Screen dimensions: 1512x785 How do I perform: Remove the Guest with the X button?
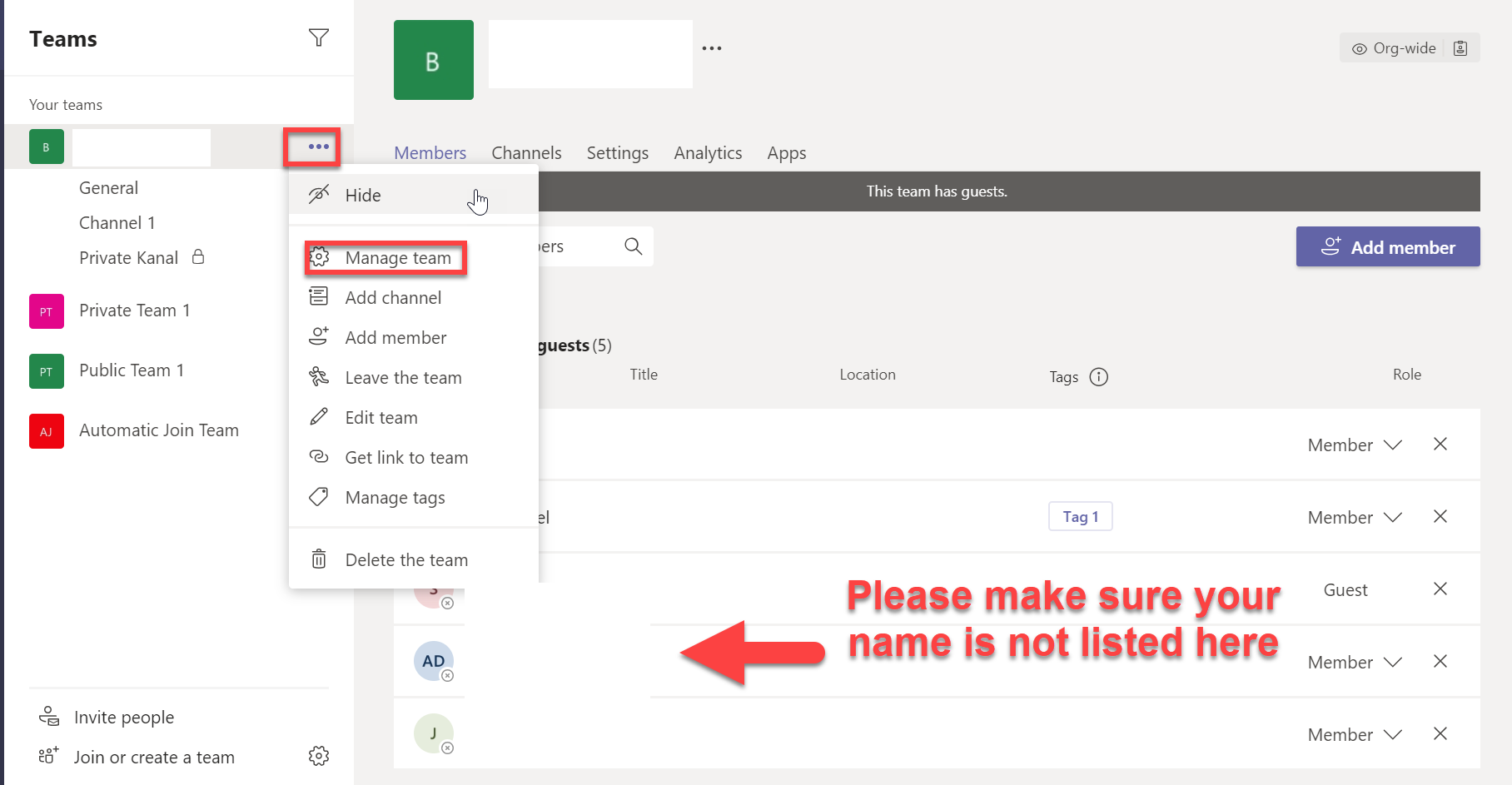(x=1440, y=589)
